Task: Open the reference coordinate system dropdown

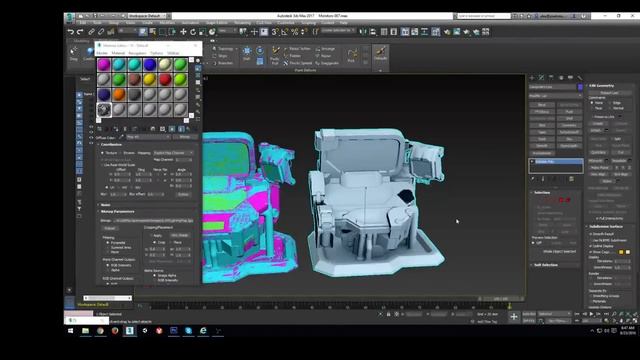Action: [x=228, y=31]
